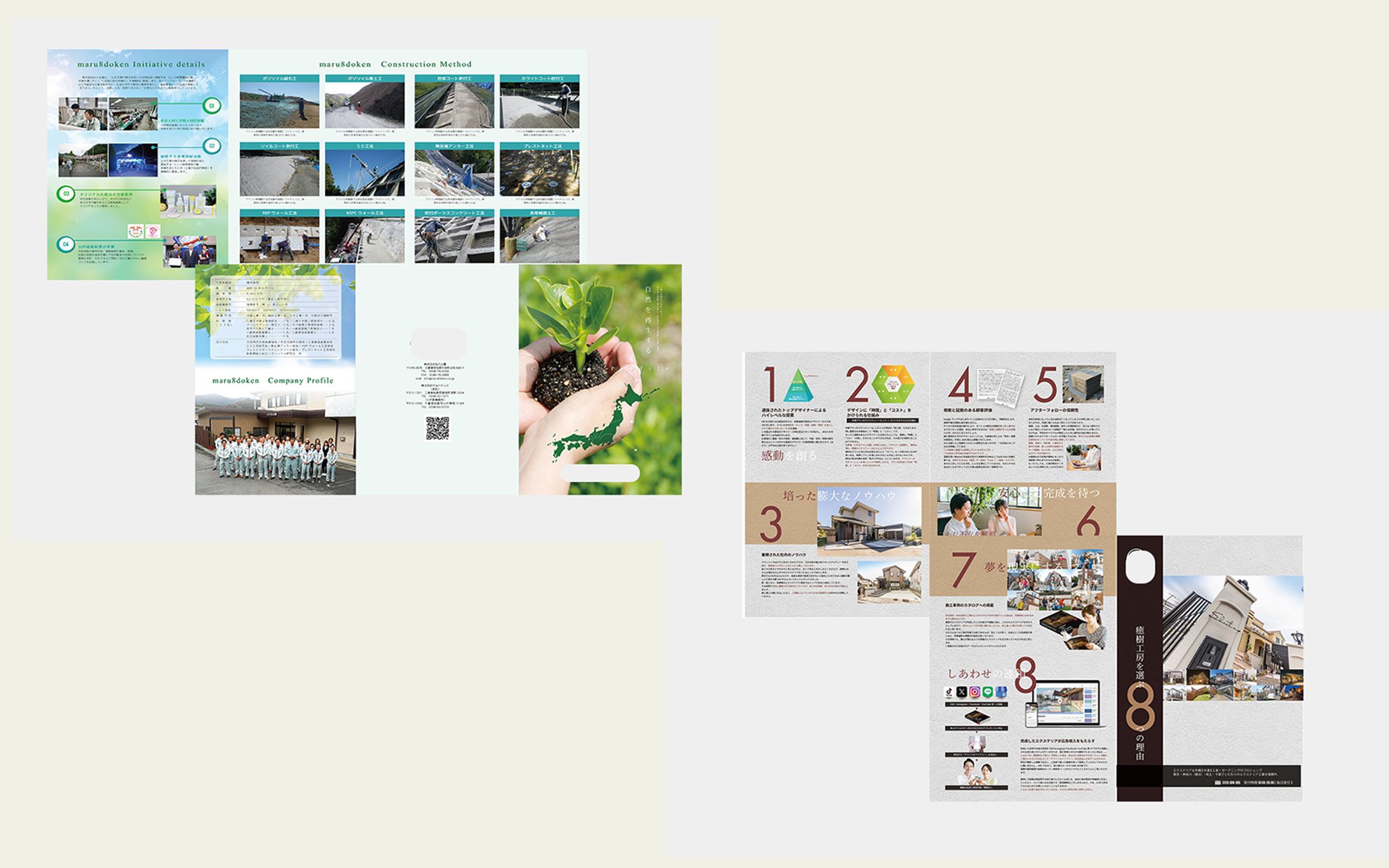The width and height of the screenshot is (1389, 868).
Task: Click the Instagram icon
Action: pyautogui.click(x=974, y=692)
